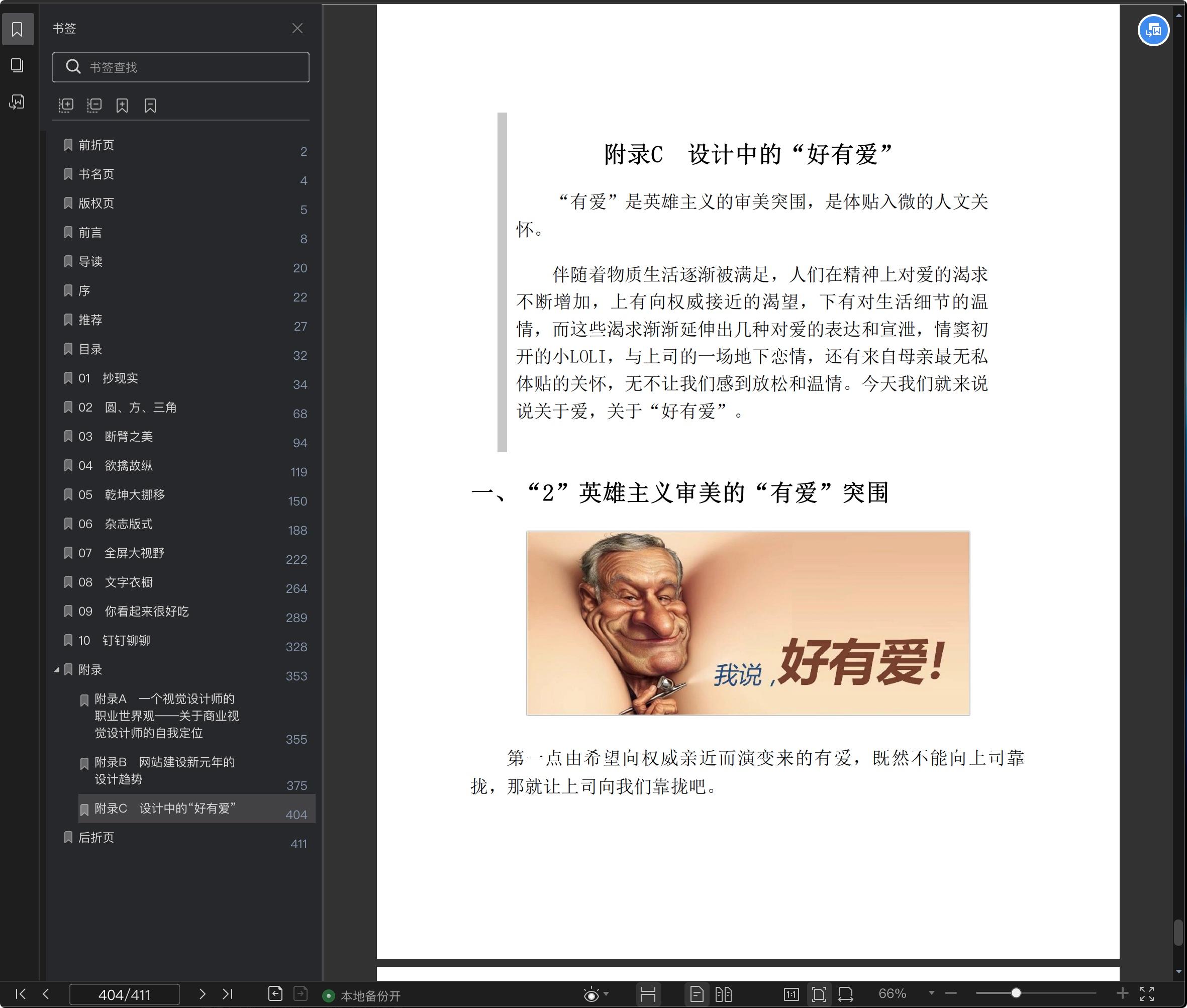Click the blue floating convert button top-right
The image size is (1187, 1008).
coord(1153,30)
